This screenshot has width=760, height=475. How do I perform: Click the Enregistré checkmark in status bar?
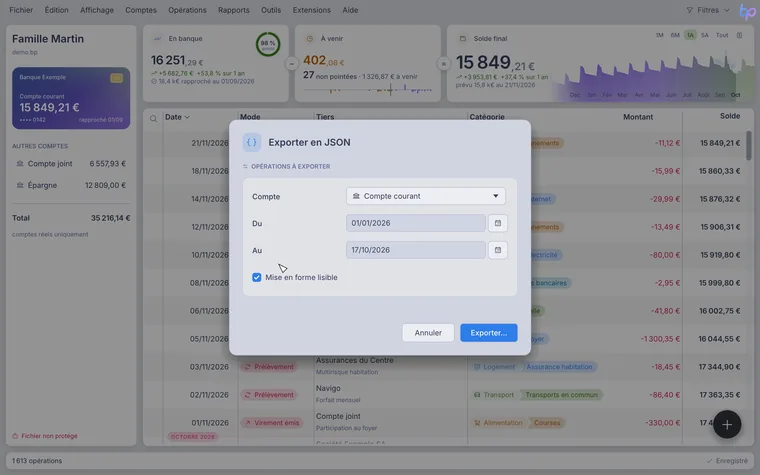pyautogui.click(x=709, y=461)
